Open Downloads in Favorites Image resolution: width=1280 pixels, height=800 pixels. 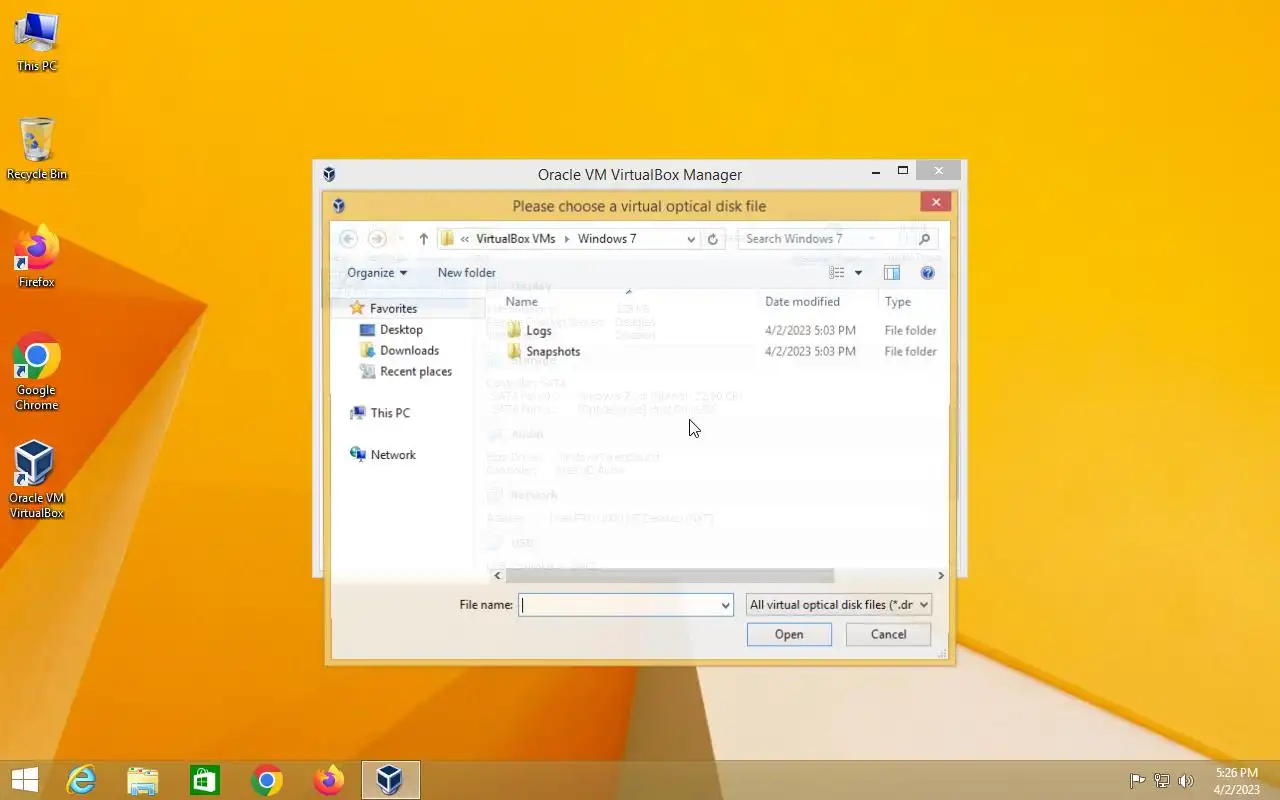[x=409, y=351]
